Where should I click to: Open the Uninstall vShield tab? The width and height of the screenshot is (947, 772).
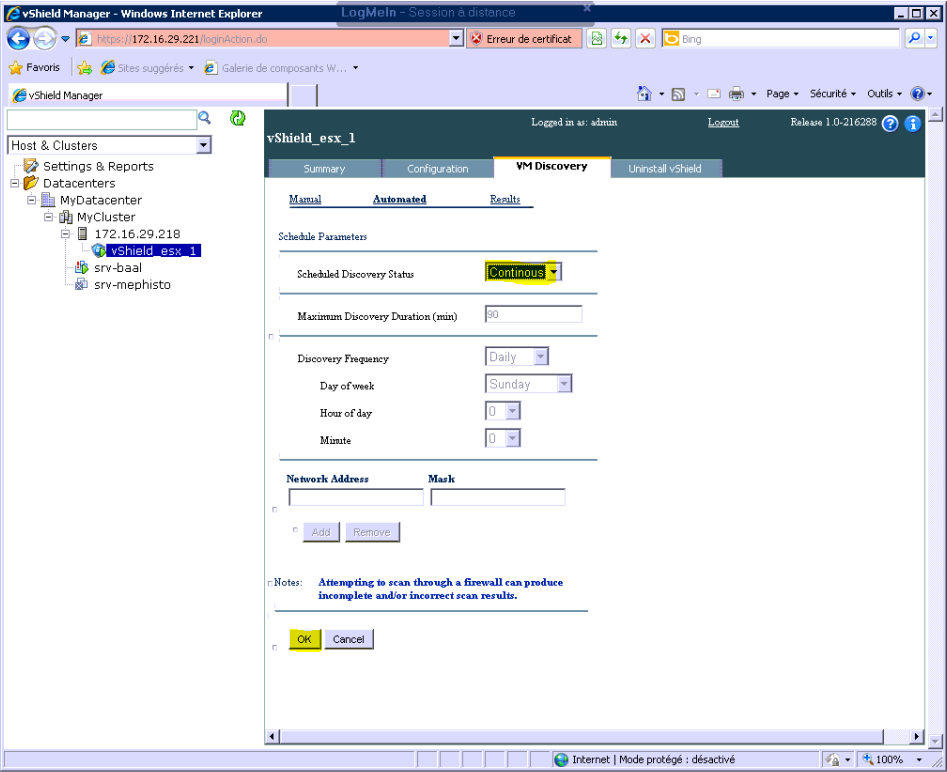pyautogui.click(x=664, y=169)
